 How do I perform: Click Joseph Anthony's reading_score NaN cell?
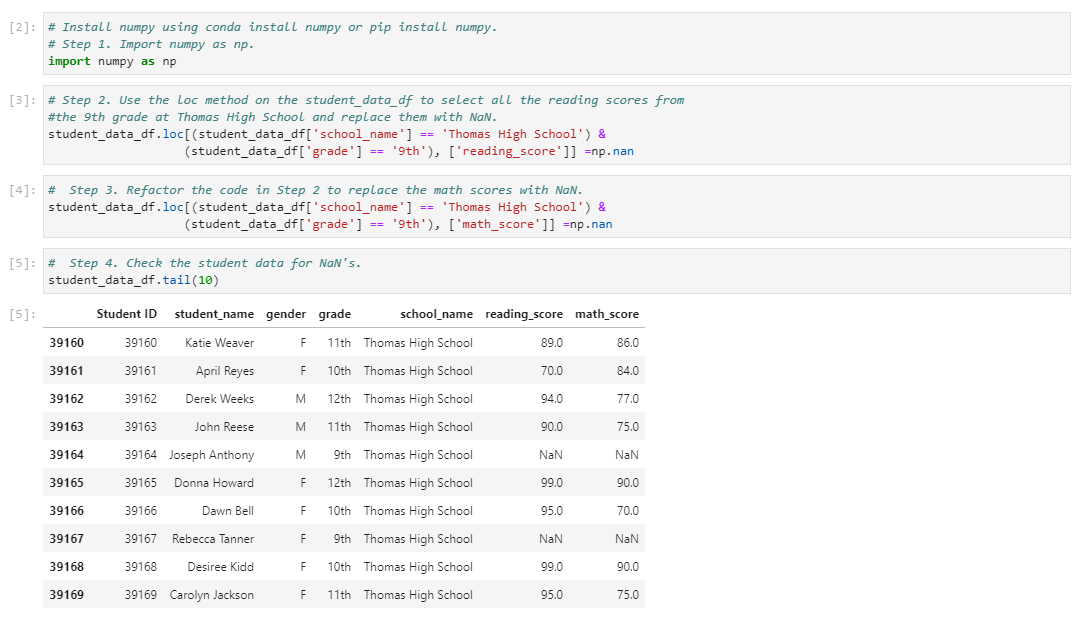pyautogui.click(x=551, y=455)
